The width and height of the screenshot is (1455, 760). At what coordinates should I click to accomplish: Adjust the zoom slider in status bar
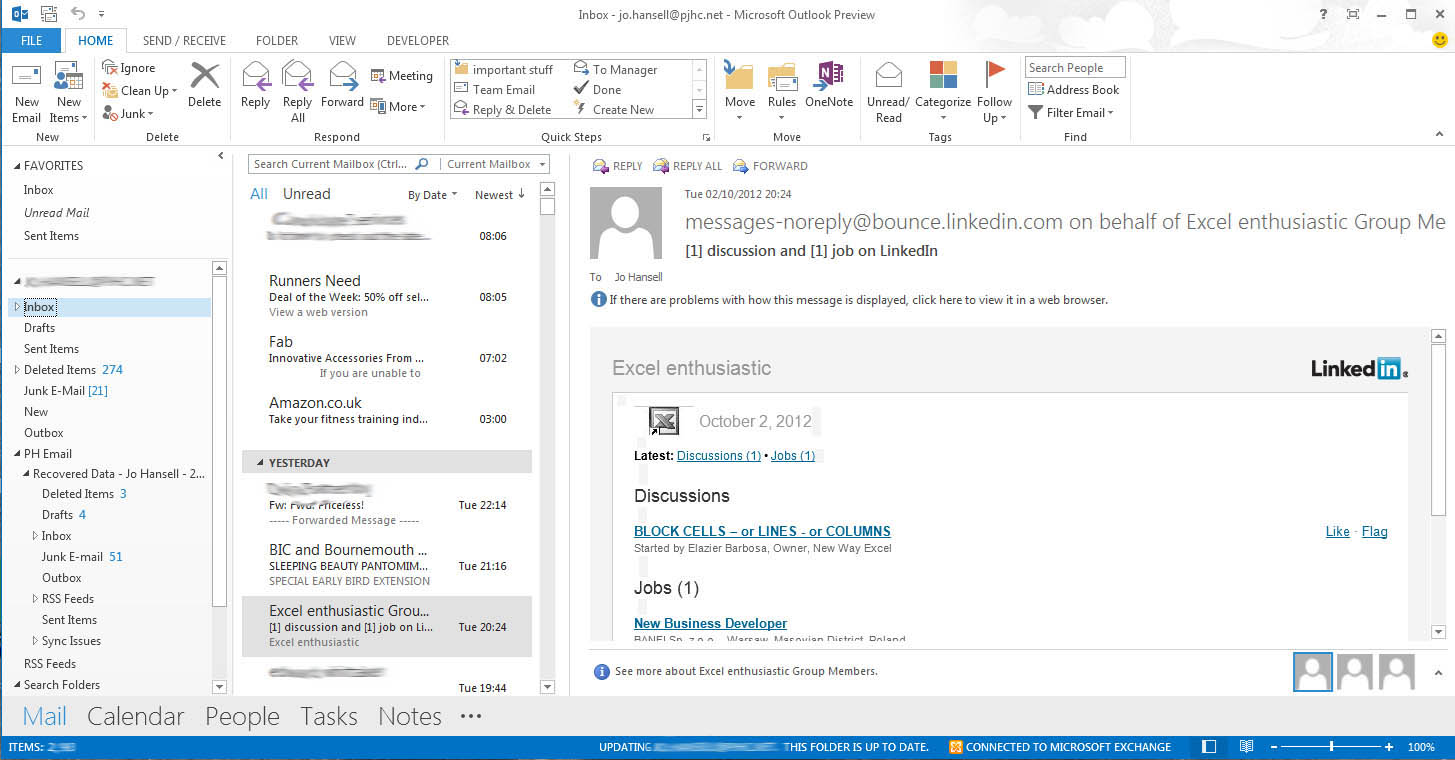point(1331,747)
